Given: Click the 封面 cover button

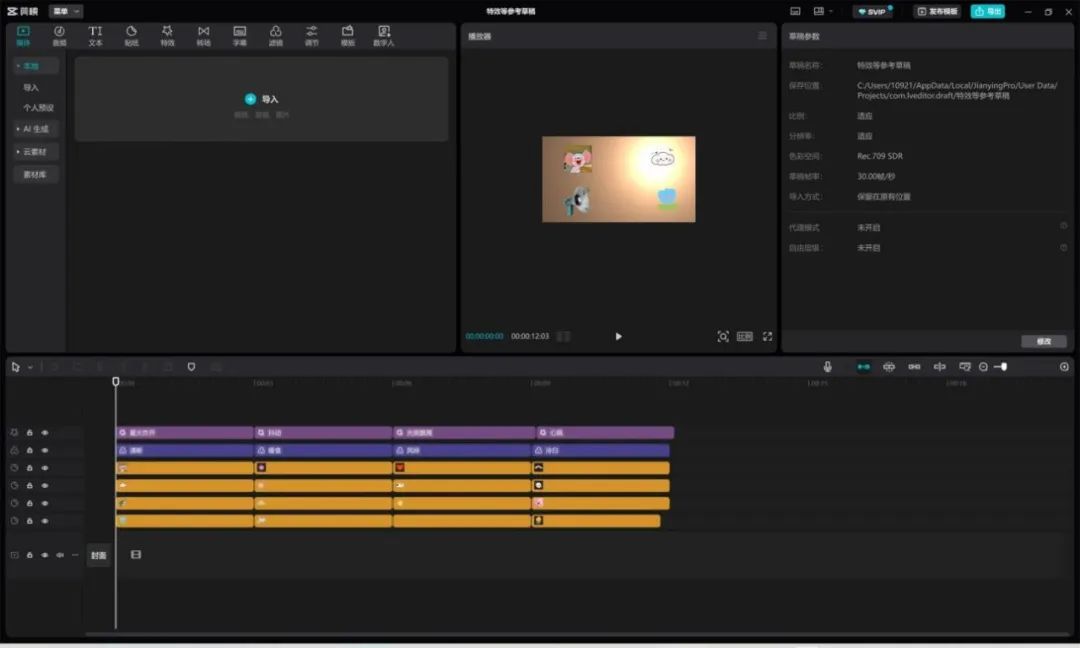Looking at the screenshot, I should click(x=98, y=555).
